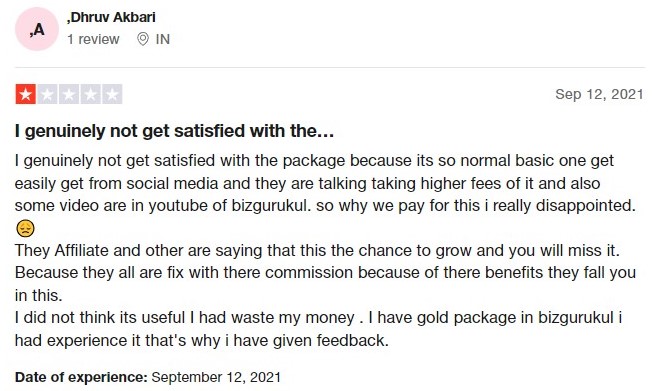
Task: Click the first review paragraph about the package
Action: coord(325,183)
